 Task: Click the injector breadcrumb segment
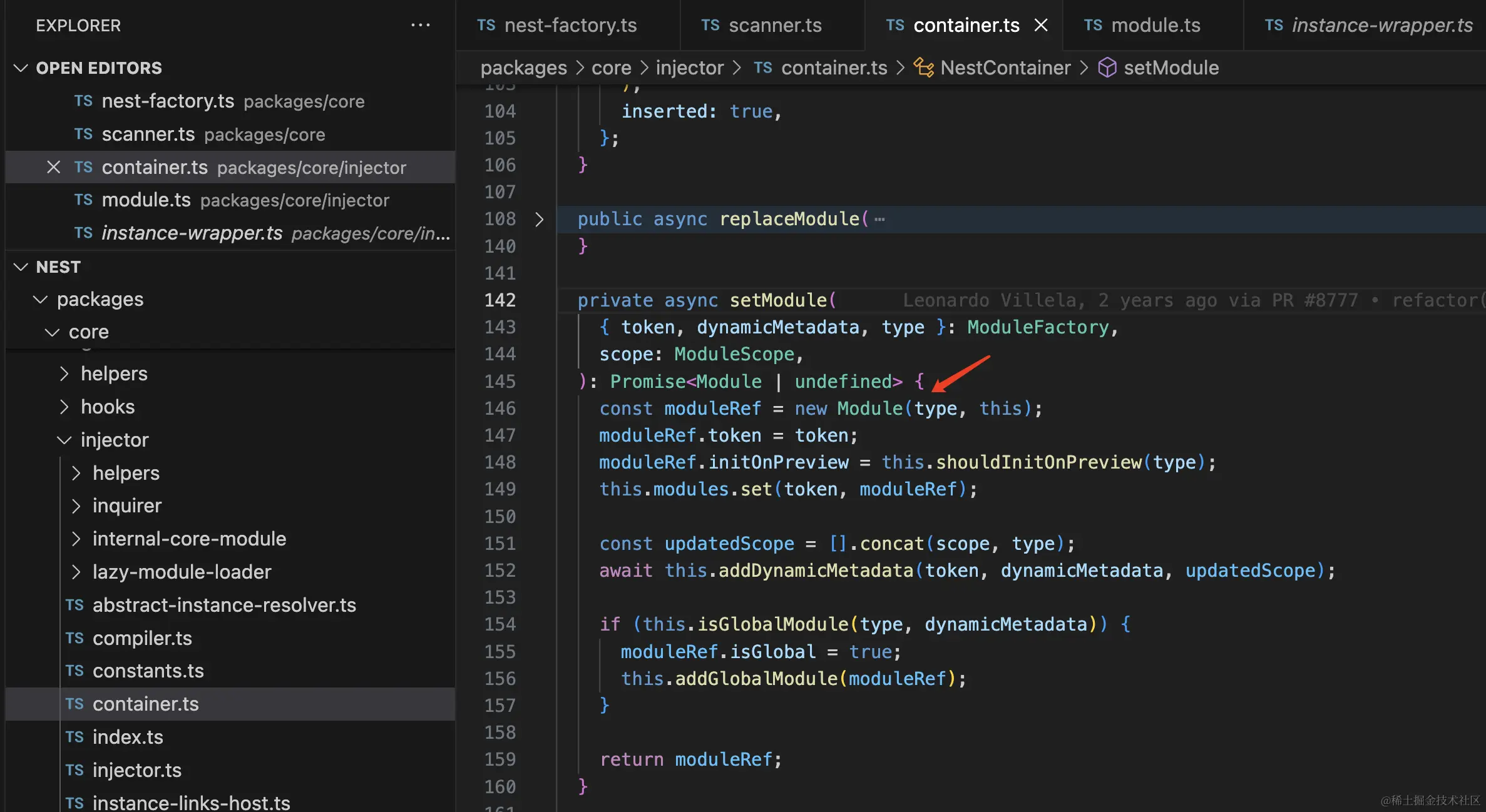coord(689,68)
